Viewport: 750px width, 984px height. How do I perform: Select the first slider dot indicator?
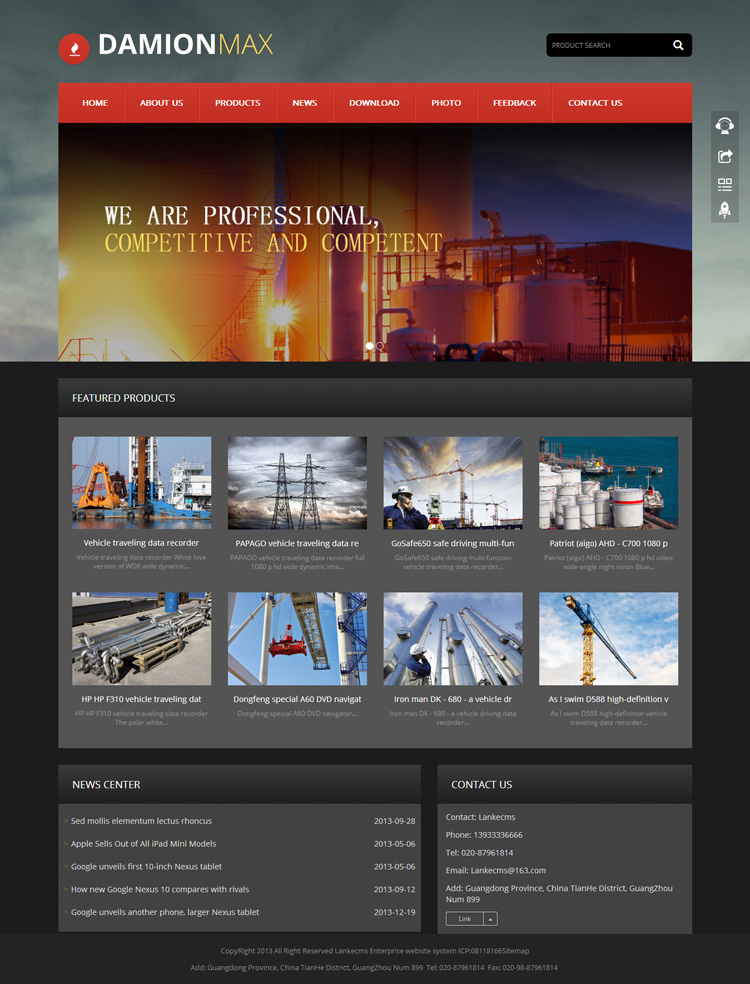(x=370, y=346)
